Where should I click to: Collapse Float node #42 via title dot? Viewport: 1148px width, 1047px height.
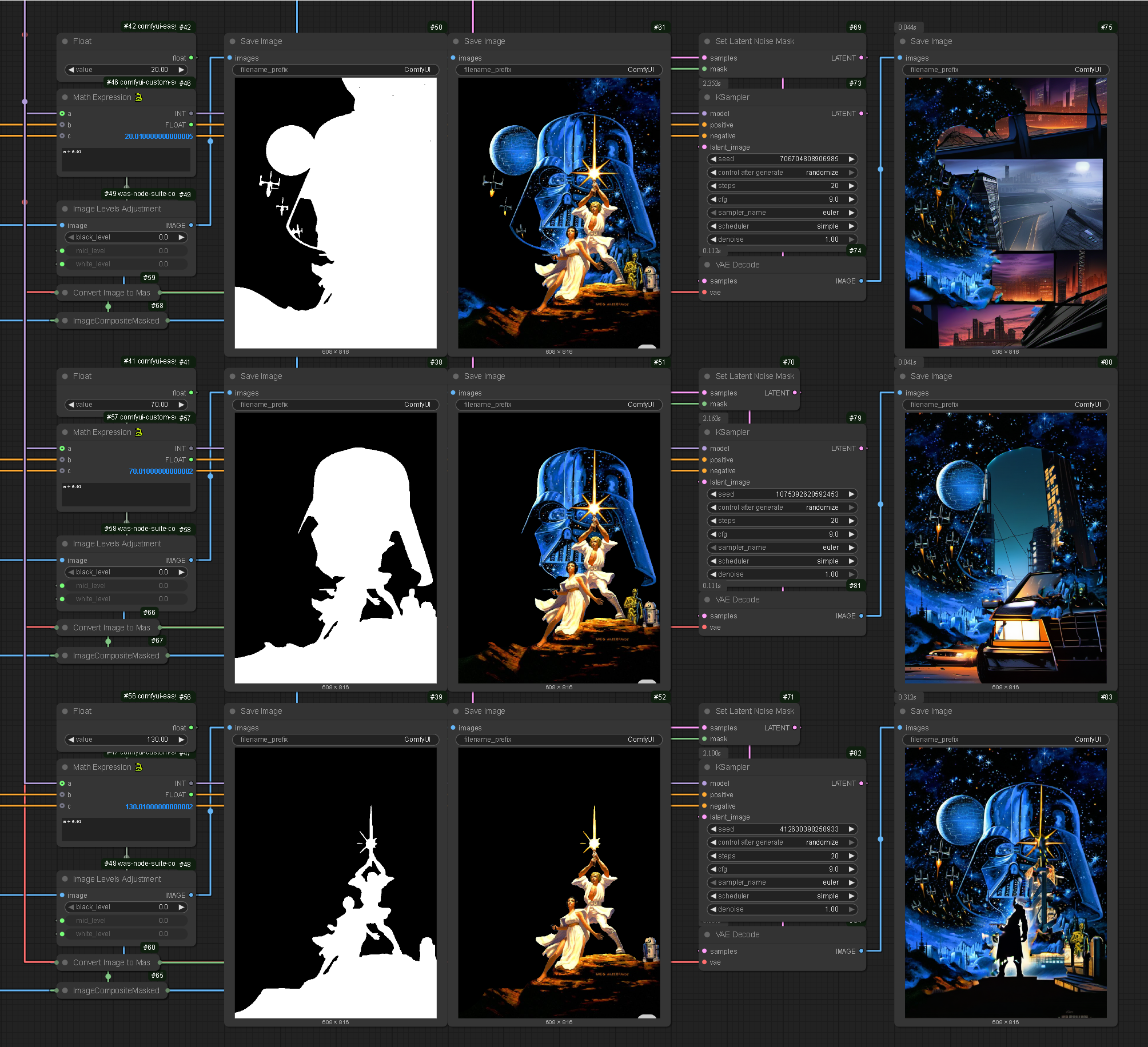(x=65, y=41)
